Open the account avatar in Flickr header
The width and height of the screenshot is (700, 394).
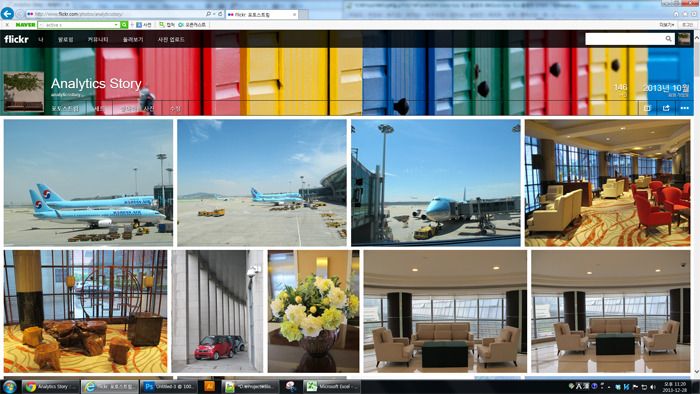pyautogui.click(x=684, y=39)
